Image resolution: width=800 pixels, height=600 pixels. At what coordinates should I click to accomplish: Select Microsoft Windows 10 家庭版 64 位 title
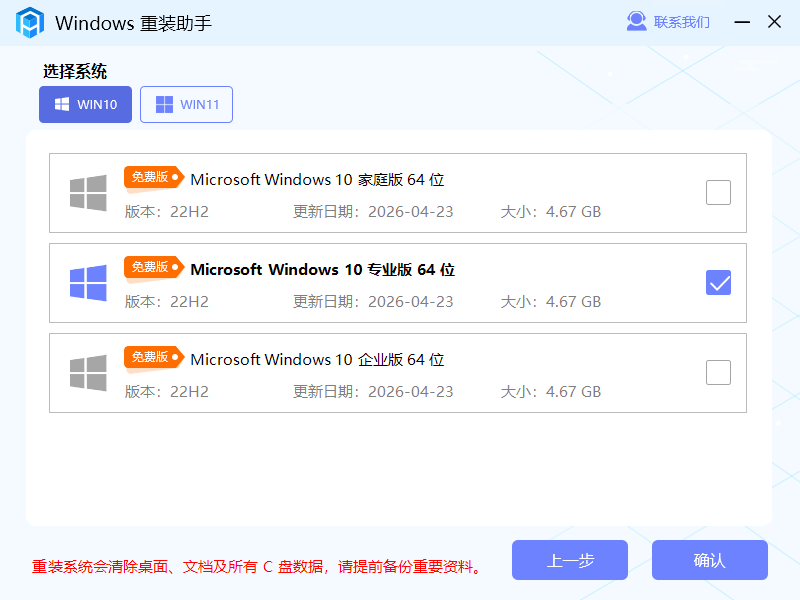tap(317, 180)
